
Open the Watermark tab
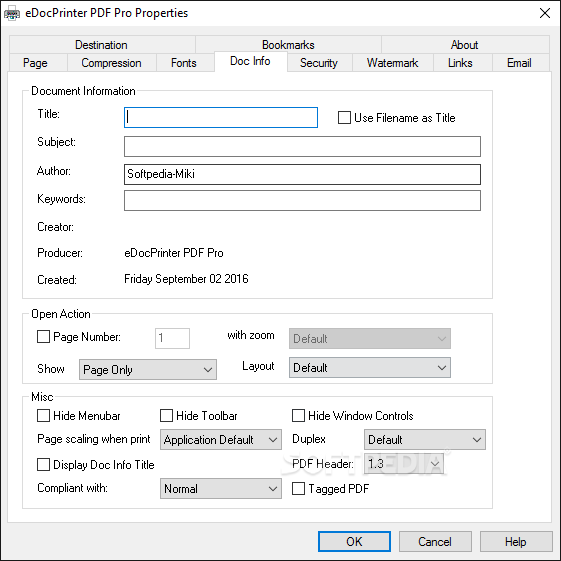click(392, 63)
